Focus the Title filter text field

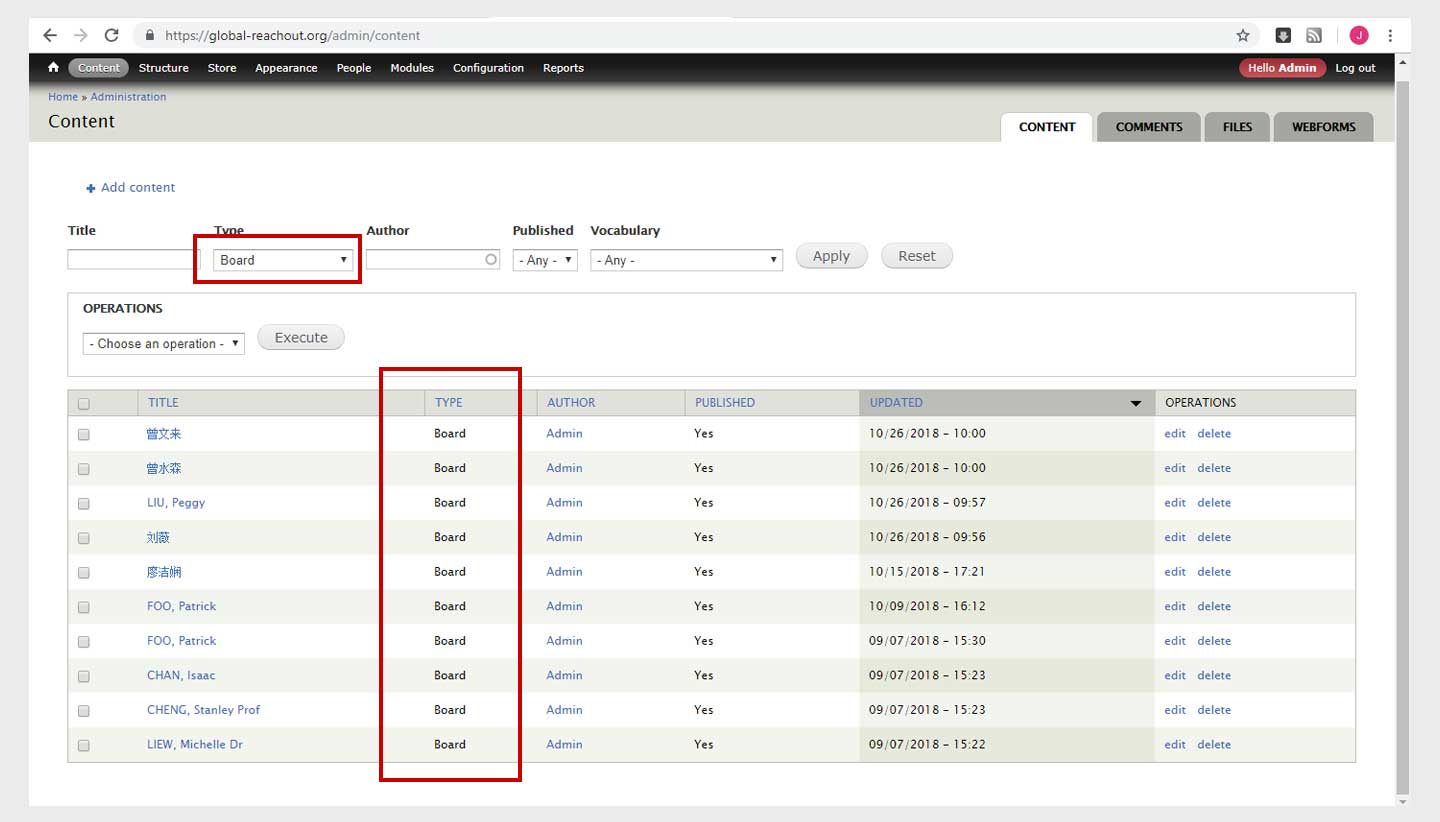[x=134, y=260]
